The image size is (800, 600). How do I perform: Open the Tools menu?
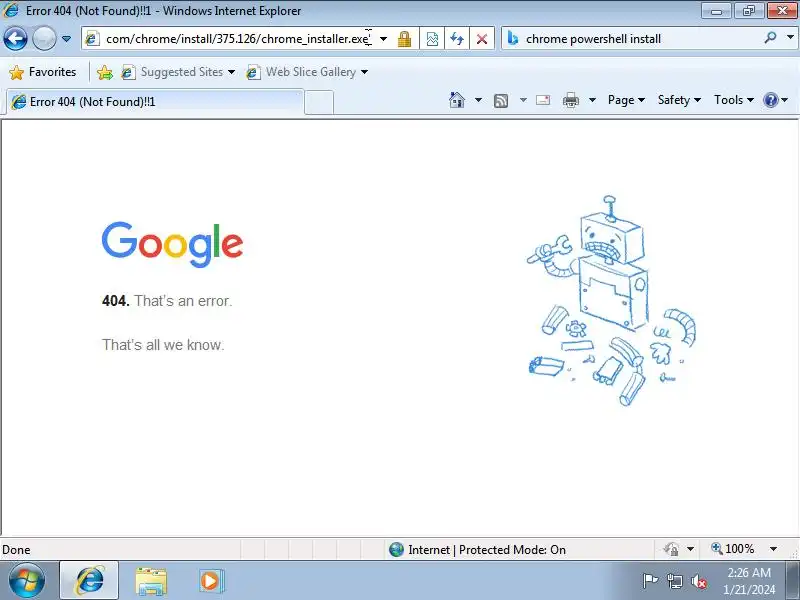point(734,100)
